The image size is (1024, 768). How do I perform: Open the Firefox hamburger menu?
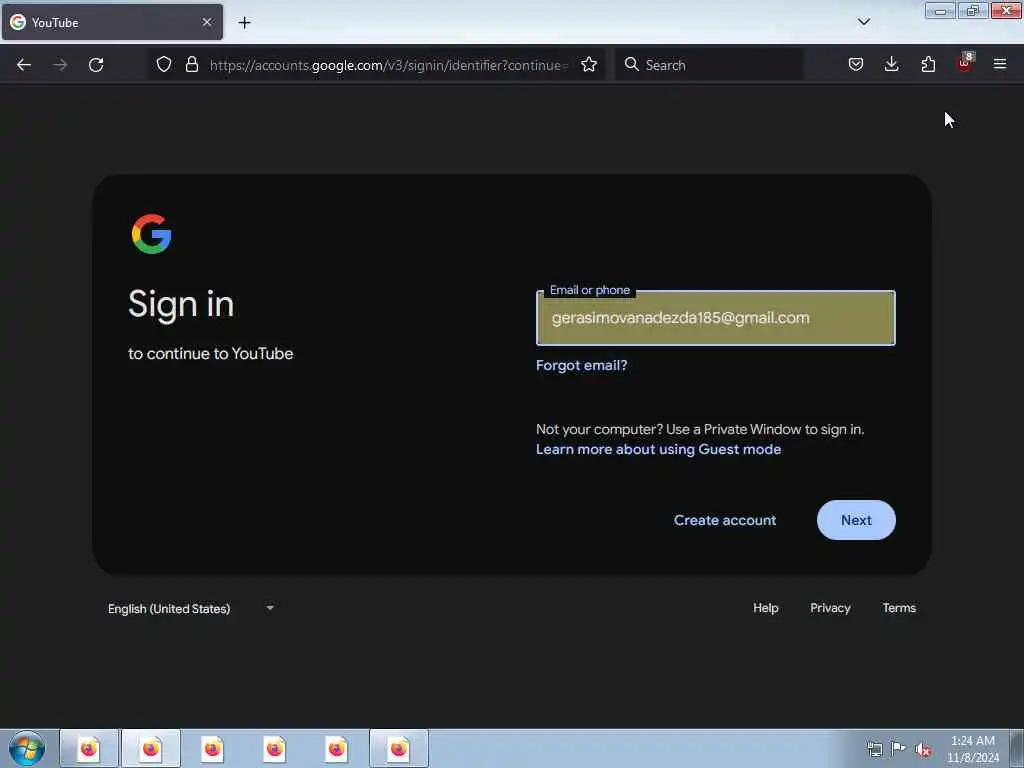tap(1000, 64)
